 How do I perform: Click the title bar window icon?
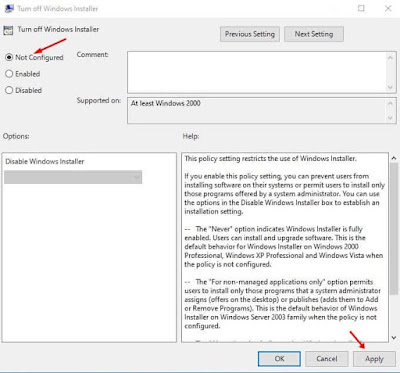tap(9, 8)
